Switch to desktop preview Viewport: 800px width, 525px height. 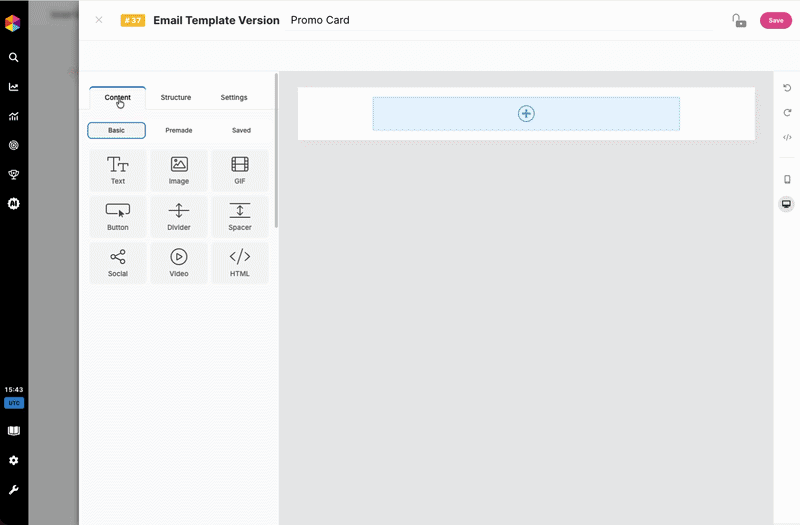(x=787, y=204)
